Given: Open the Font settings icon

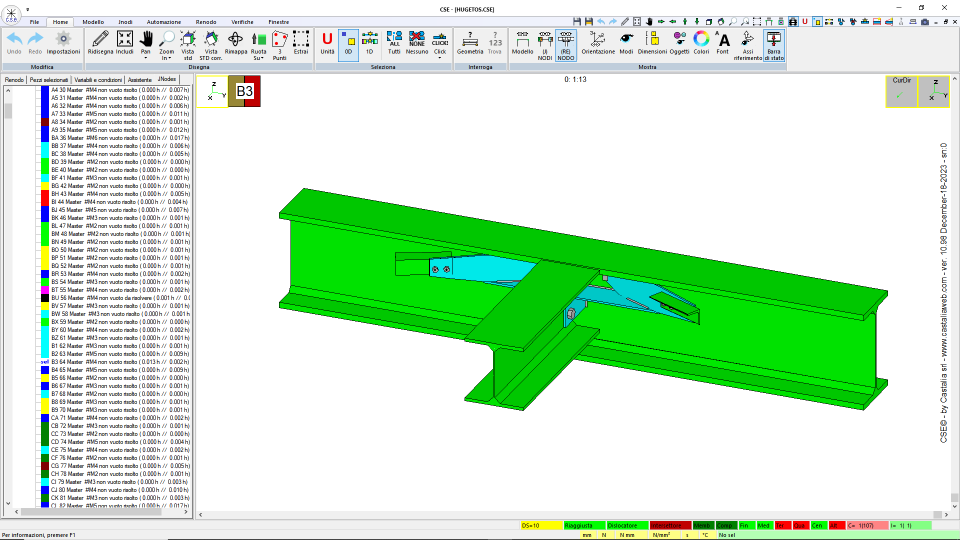Looking at the screenshot, I should [722, 40].
